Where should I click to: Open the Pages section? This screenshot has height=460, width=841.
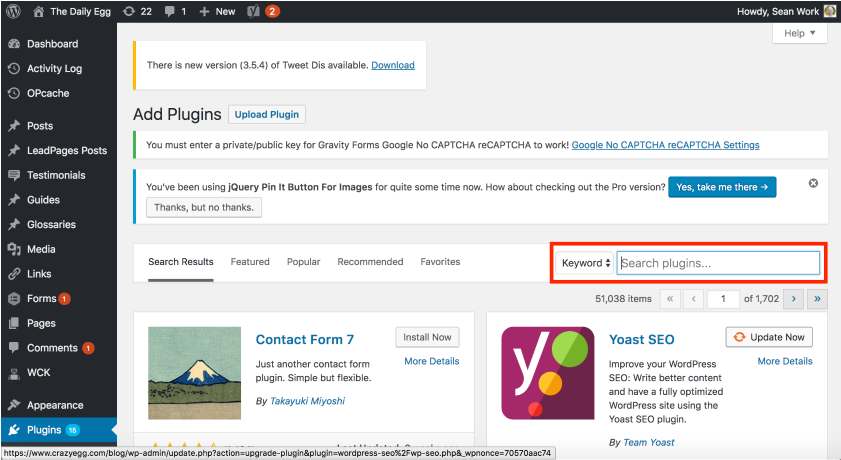[41, 323]
